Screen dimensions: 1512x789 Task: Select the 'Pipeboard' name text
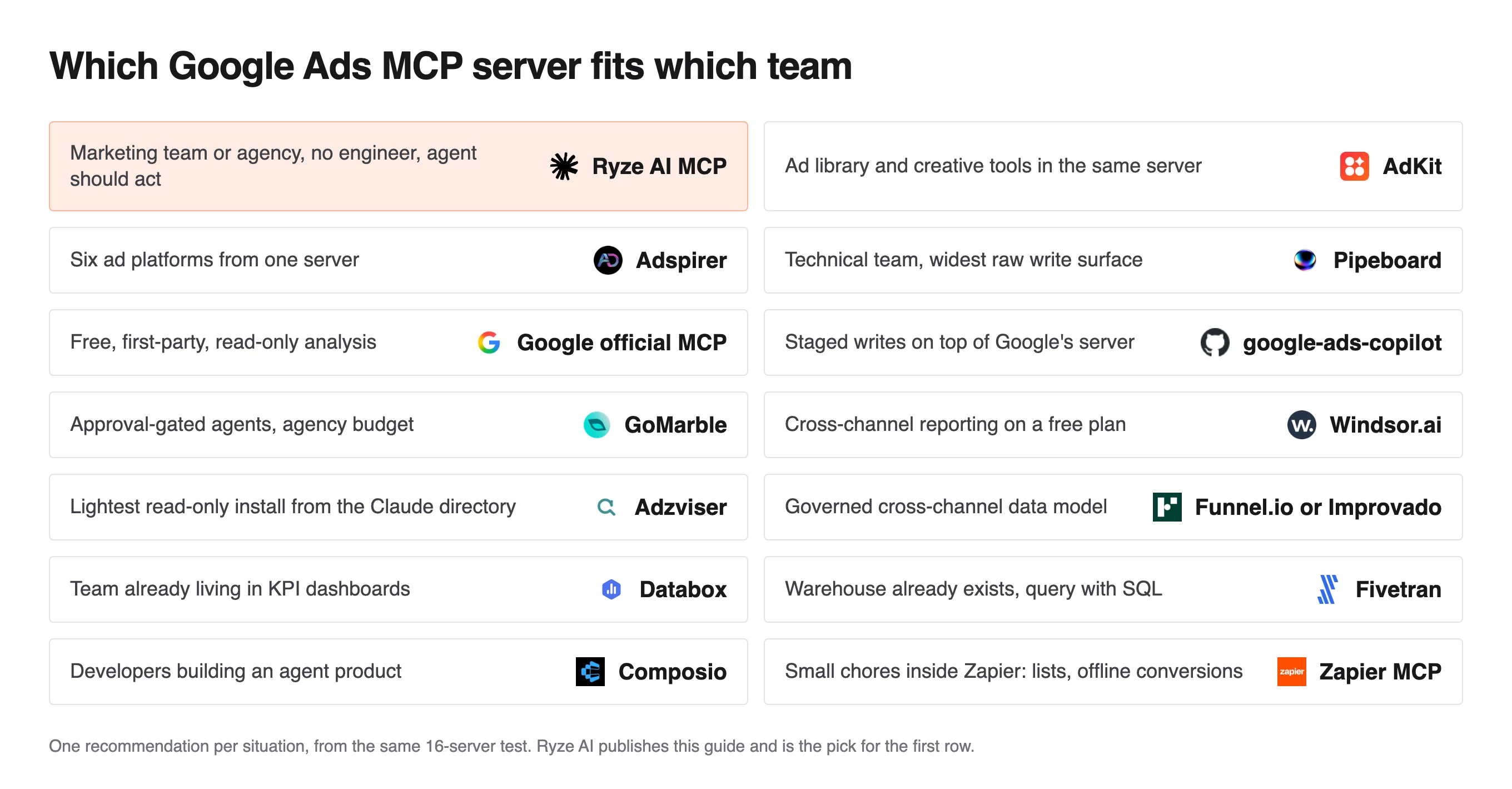pyautogui.click(x=1387, y=260)
